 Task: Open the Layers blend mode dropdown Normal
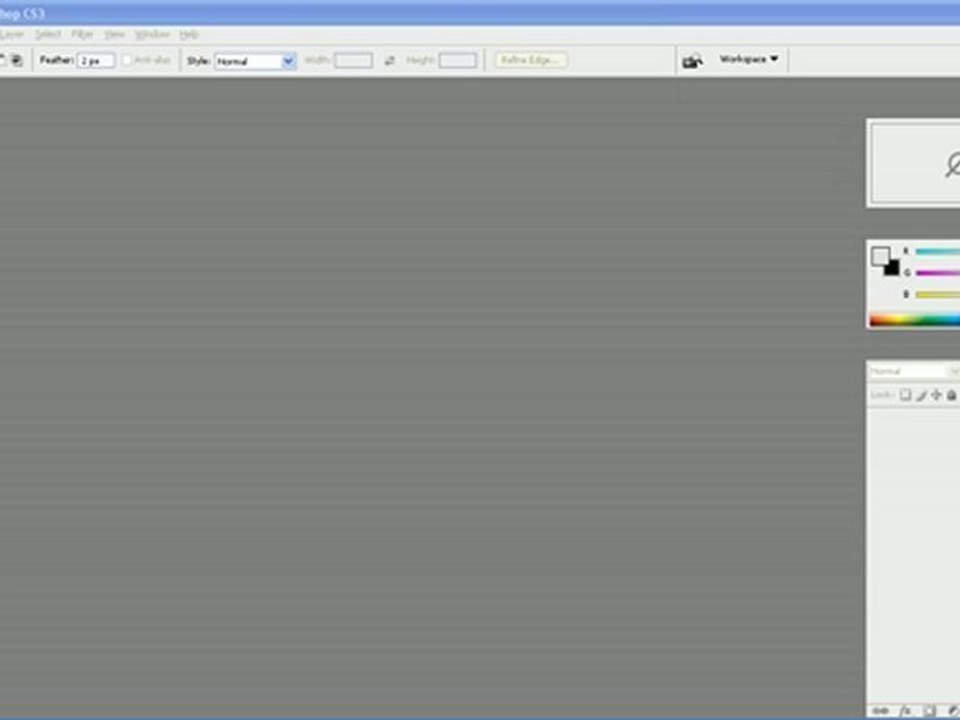click(x=913, y=372)
